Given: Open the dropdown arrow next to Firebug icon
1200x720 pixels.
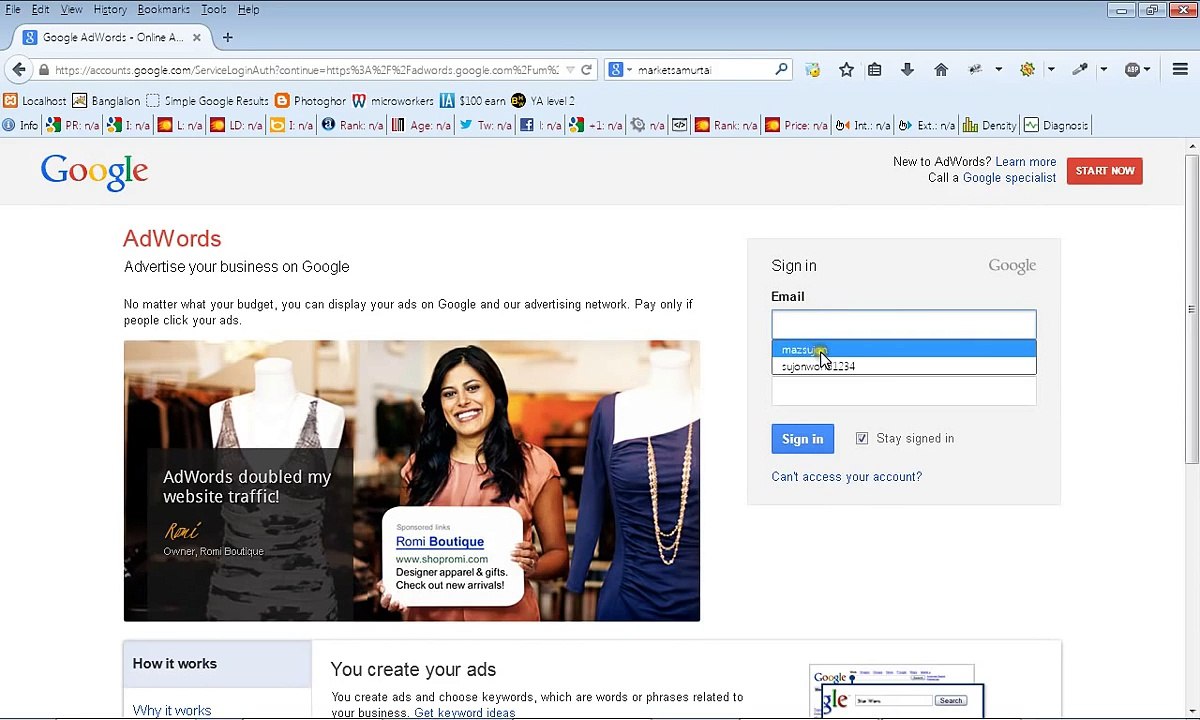Looking at the screenshot, I should point(998,70).
